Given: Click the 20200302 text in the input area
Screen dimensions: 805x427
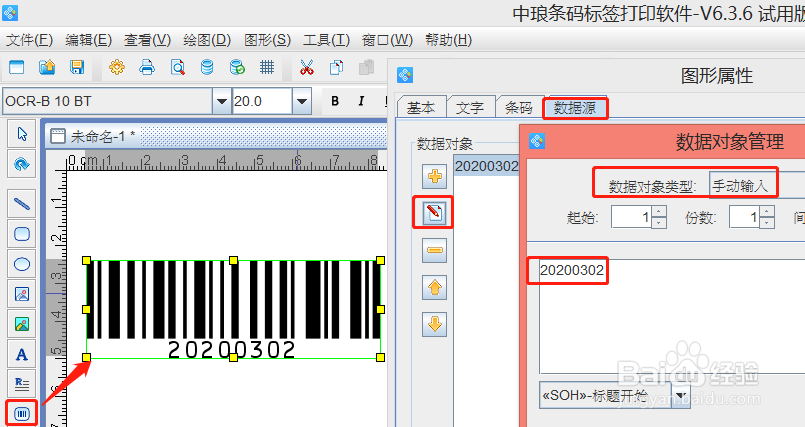Looking at the screenshot, I should click(572, 270).
